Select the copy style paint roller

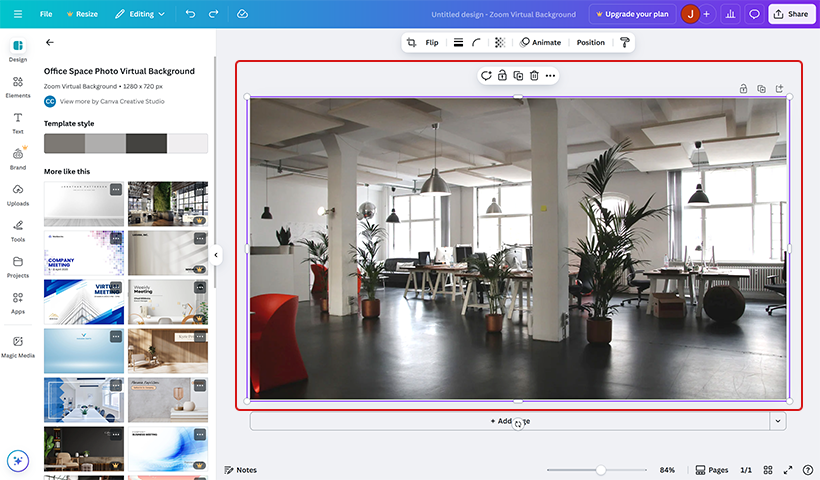[624, 42]
